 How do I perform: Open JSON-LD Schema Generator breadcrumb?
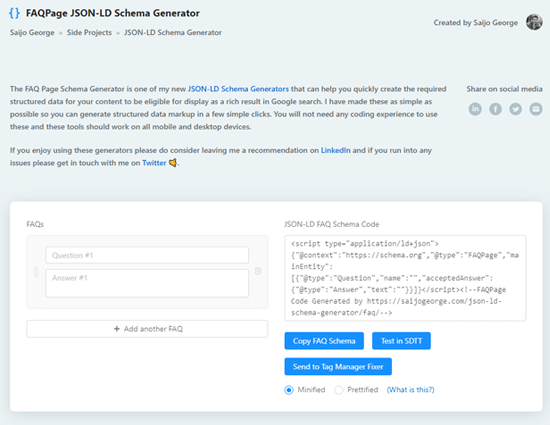pyautogui.click(x=173, y=33)
